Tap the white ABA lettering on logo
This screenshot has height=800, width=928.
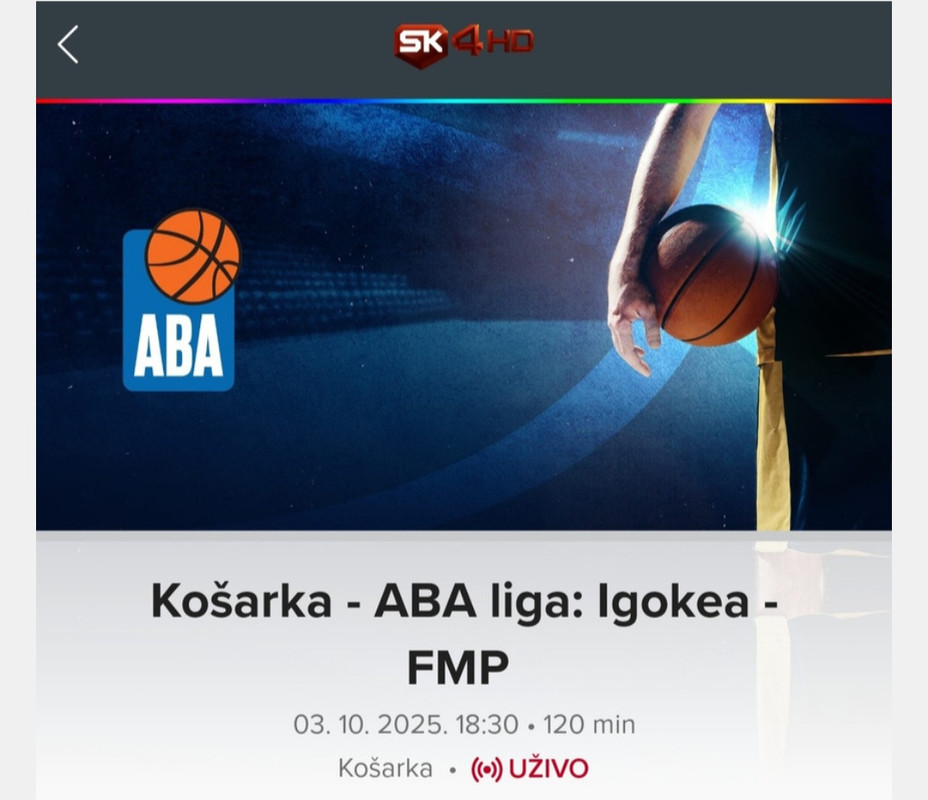coord(178,346)
